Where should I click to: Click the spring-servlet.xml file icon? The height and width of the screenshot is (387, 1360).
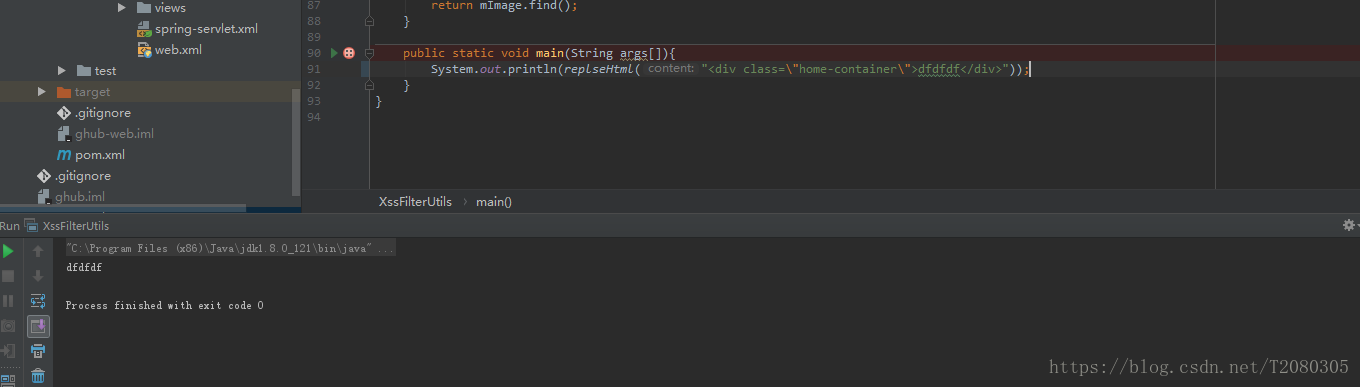point(144,29)
